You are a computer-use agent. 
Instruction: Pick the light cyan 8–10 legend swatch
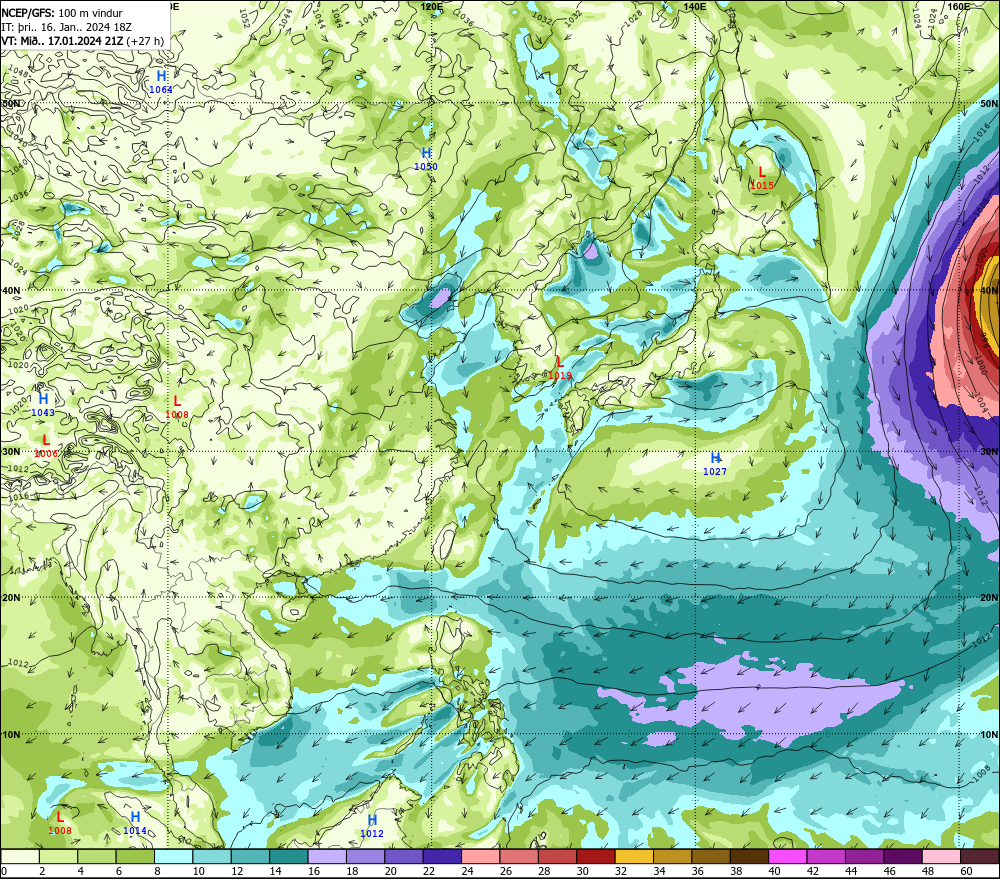coord(173,856)
